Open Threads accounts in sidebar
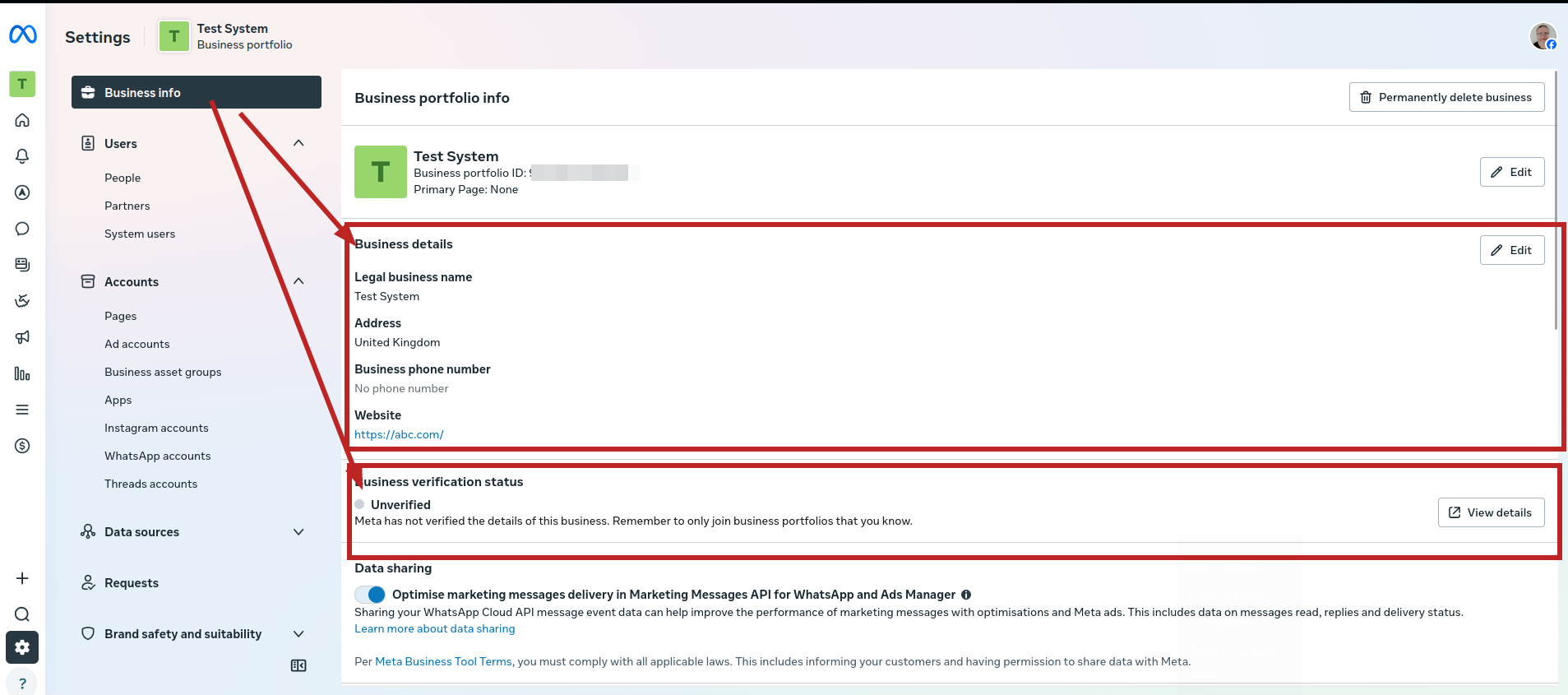The image size is (1568, 695). pyautogui.click(x=151, y=484)
